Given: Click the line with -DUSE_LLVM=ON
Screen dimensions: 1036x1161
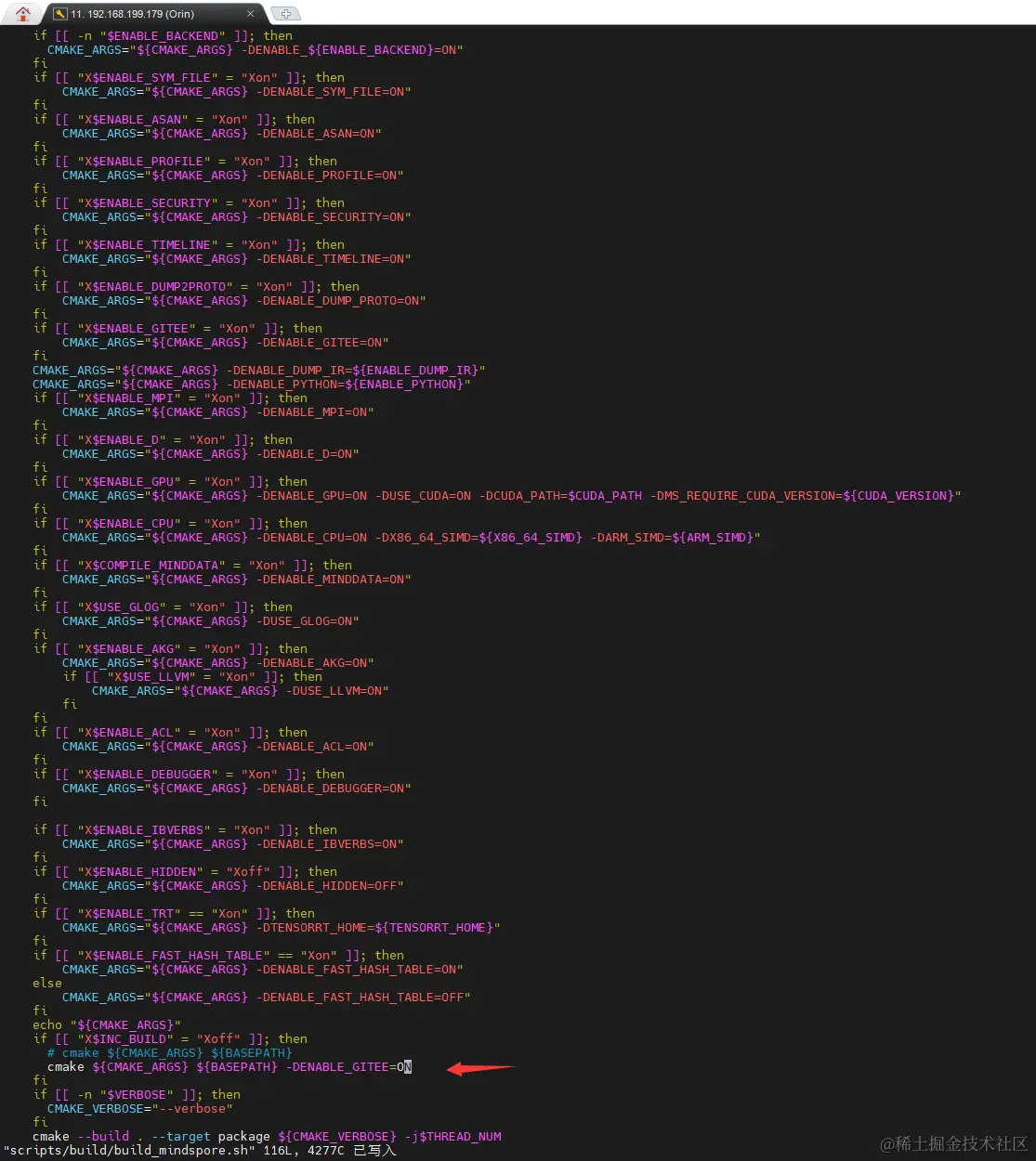Looking at the screenshot, I should (240, 691).
